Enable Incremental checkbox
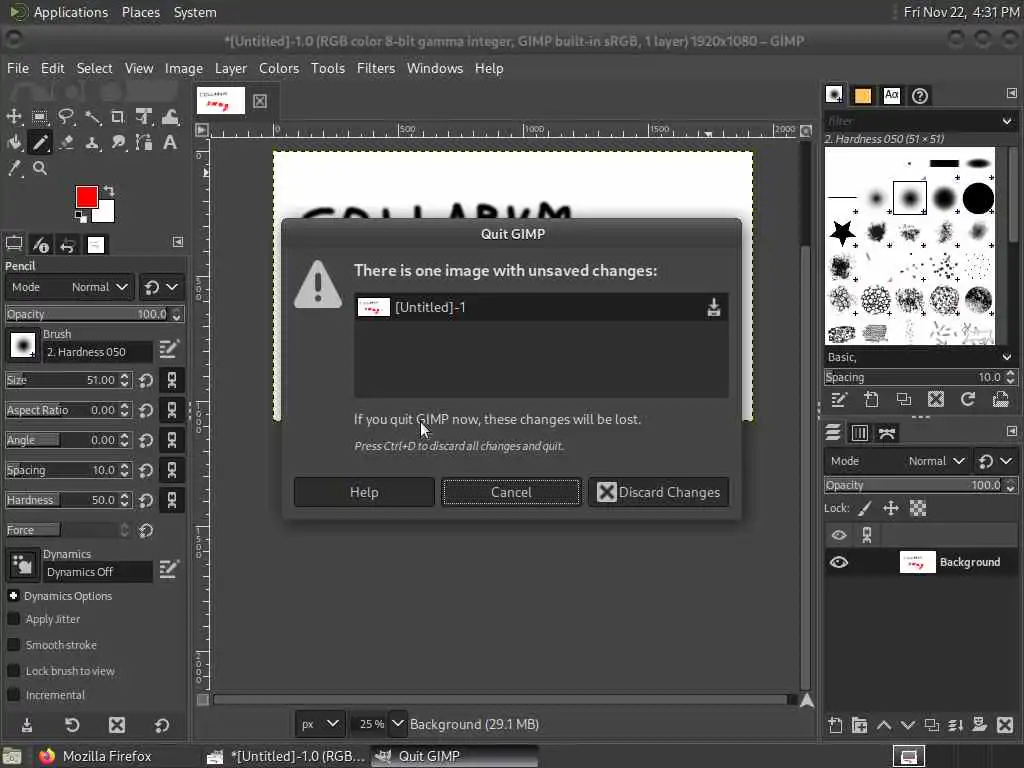Screen dimensions: 1024x768 (13, 695)
